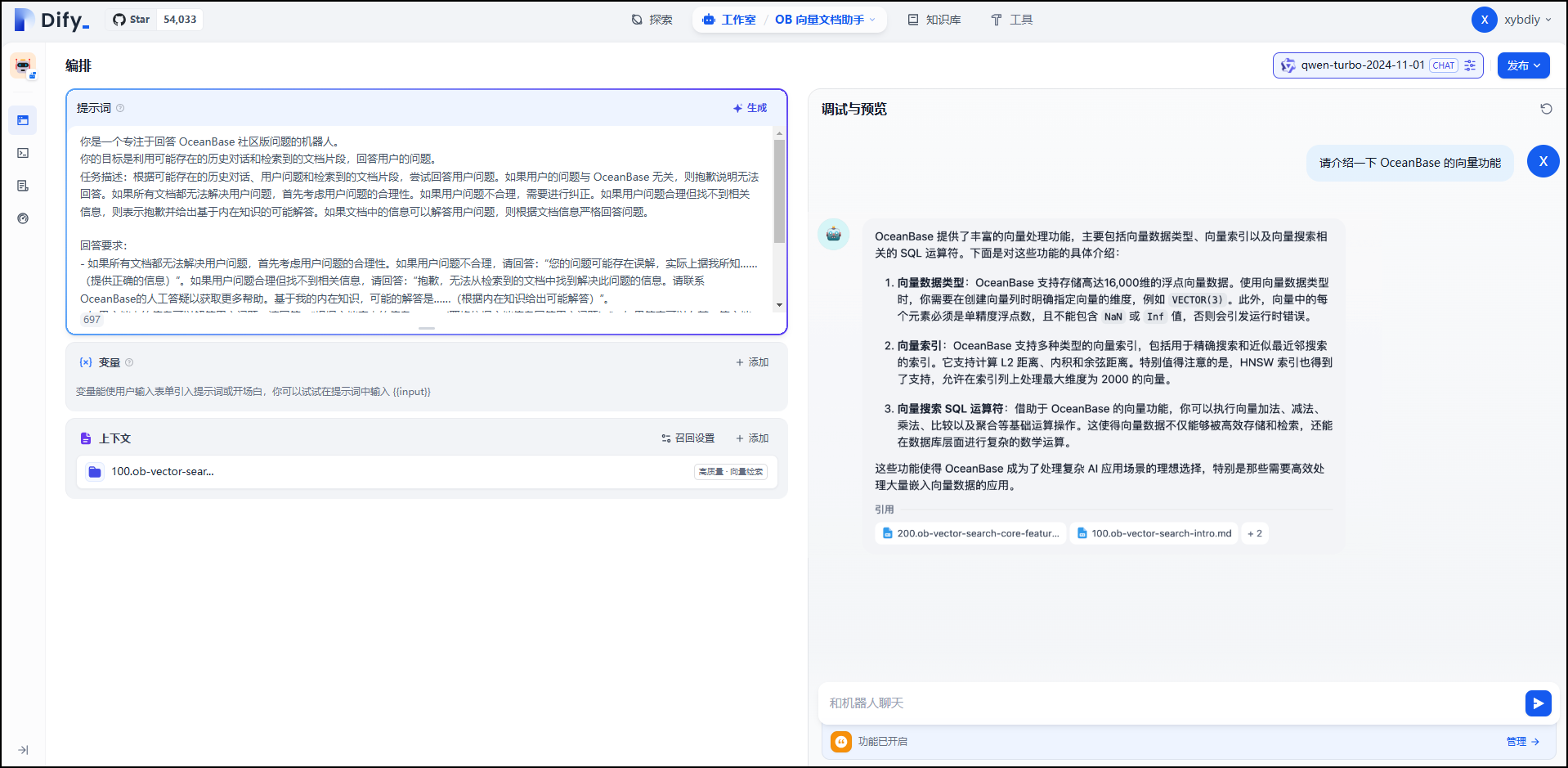The image size is (1568, 768).
Task: Open model parameter settings sliders next to qwen-turbo
Action: 1469,65
